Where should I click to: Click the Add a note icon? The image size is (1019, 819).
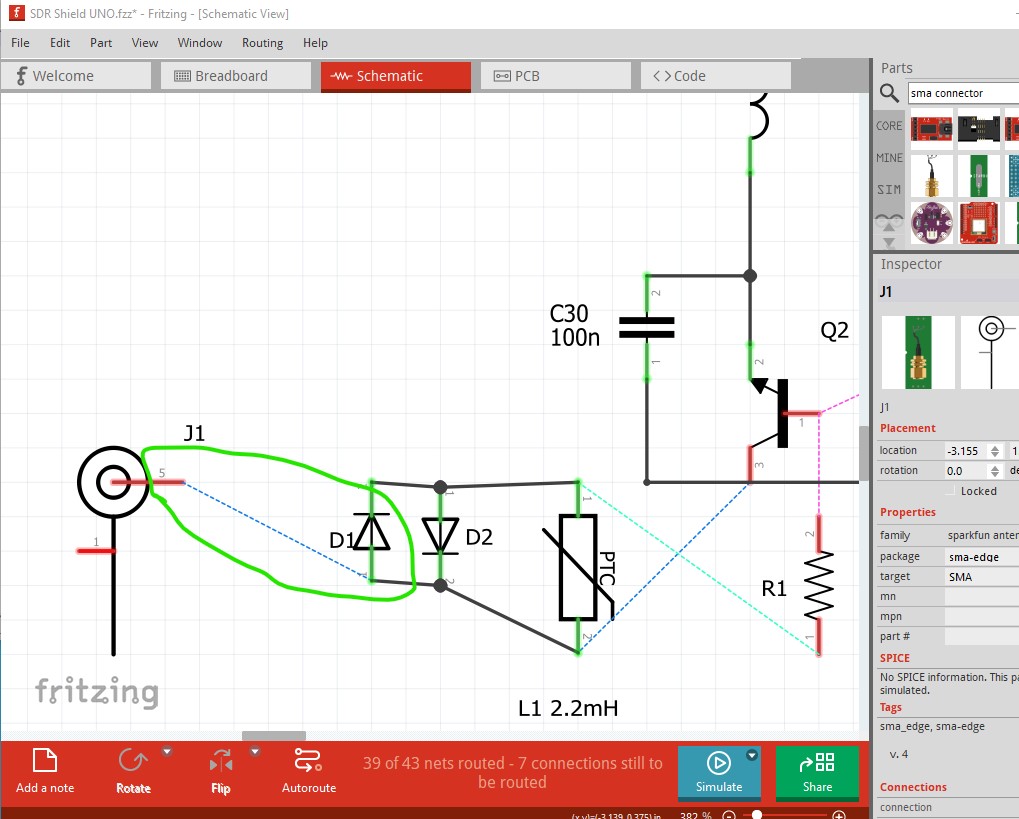tap(45, 760)
